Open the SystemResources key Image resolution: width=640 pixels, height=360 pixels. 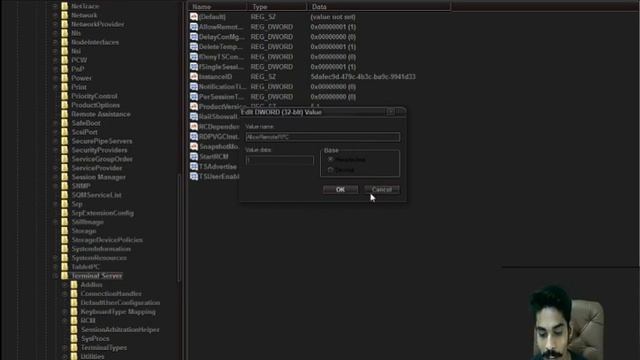click(99, 258)
